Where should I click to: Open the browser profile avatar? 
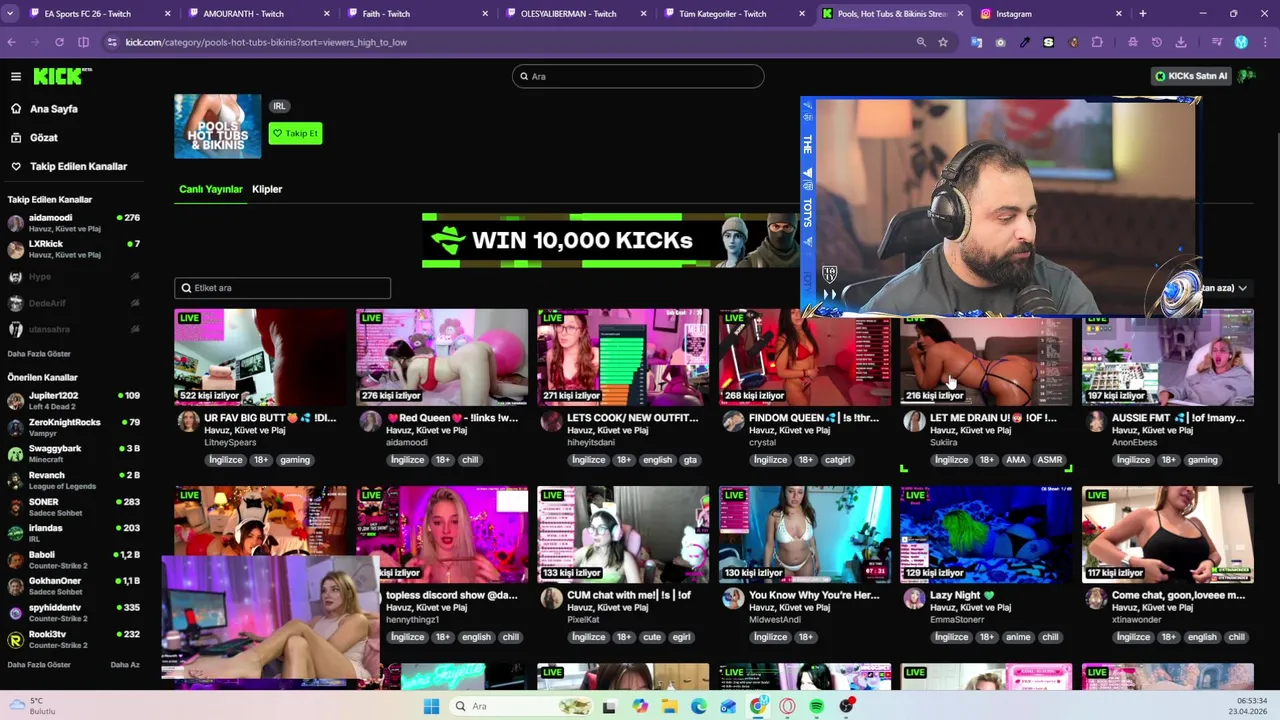coord(1241,42)
